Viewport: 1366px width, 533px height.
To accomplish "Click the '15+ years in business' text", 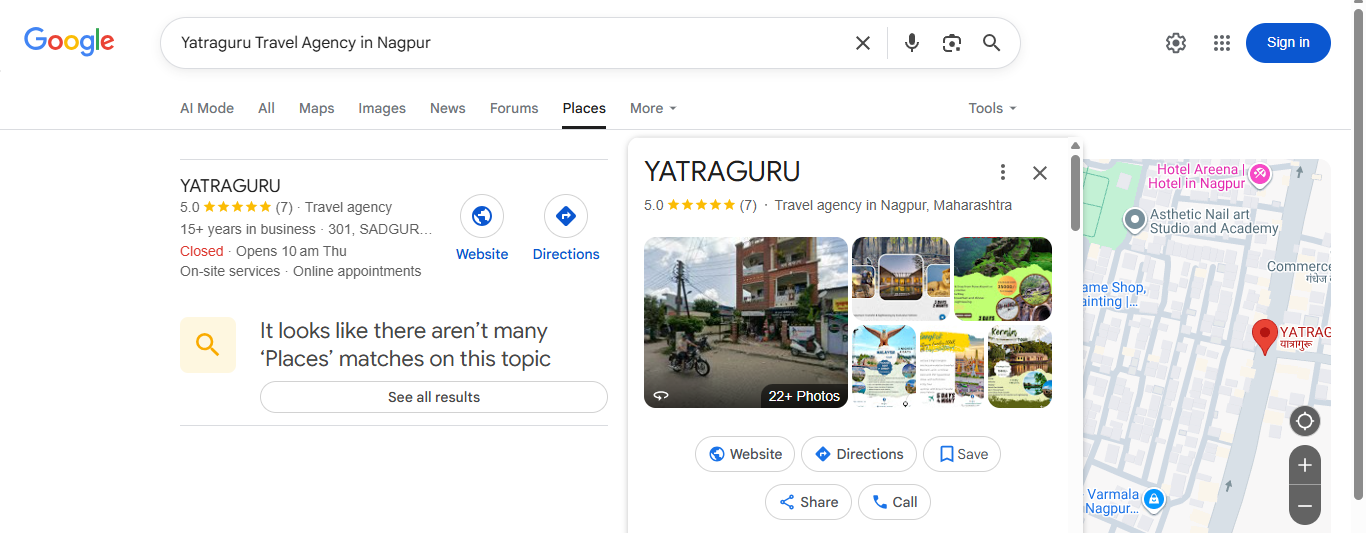I will [x=248, y=229].
